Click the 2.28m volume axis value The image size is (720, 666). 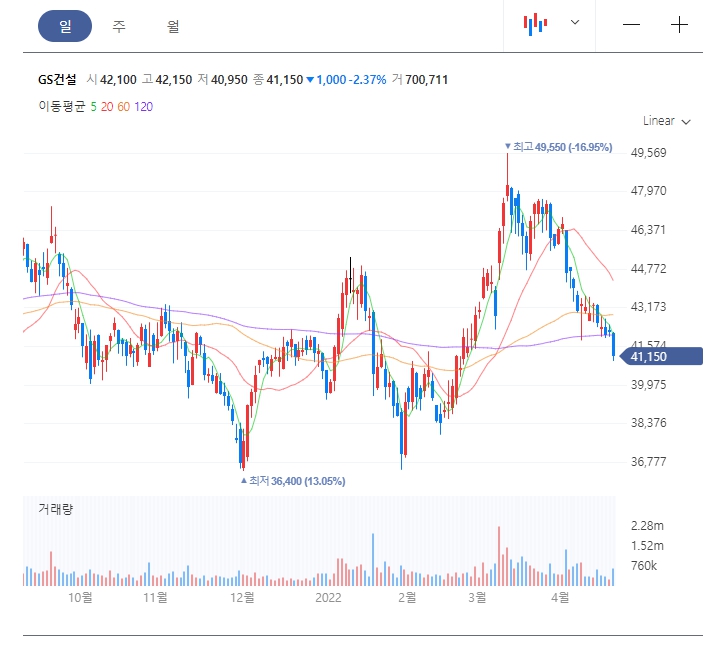pos(647,526)
